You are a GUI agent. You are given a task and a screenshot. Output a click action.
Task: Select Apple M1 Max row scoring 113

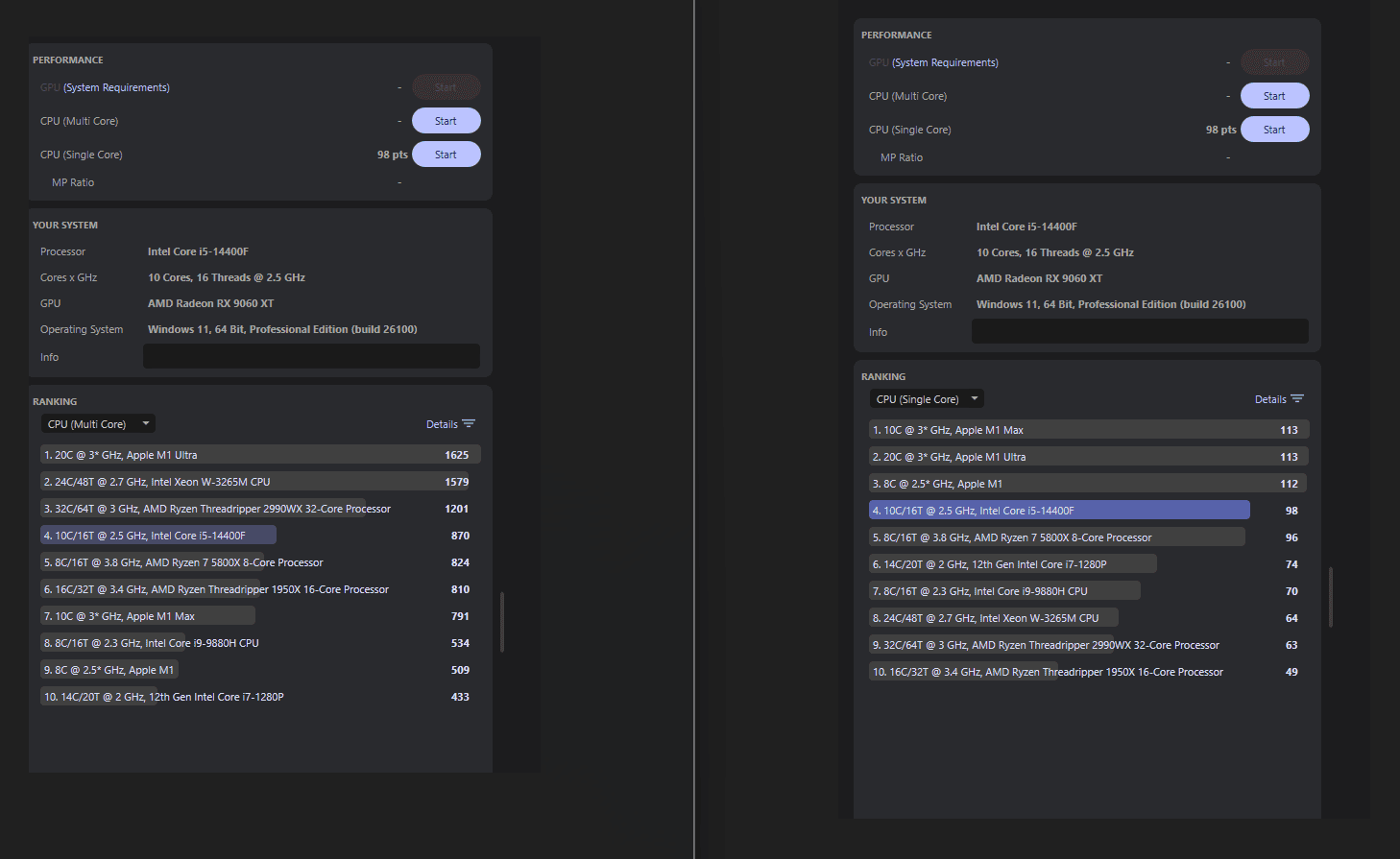click(1089, 430)
